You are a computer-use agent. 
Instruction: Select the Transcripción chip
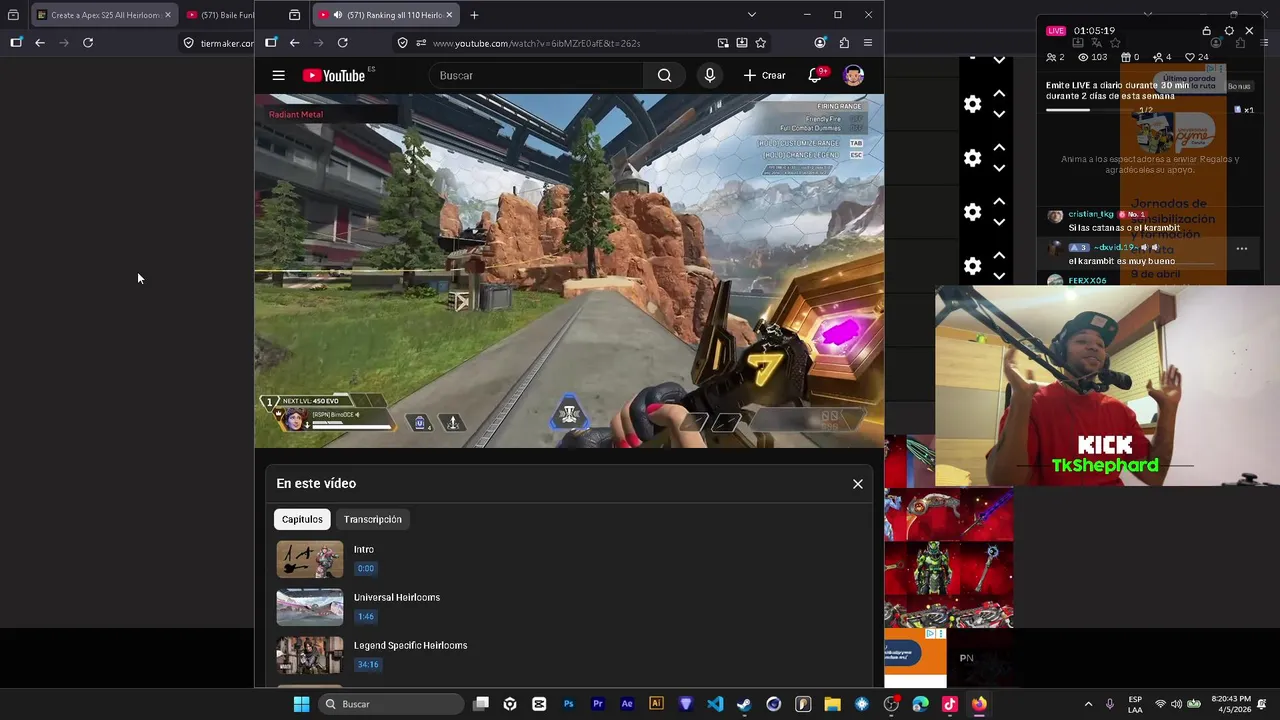[x=372, y=520]
